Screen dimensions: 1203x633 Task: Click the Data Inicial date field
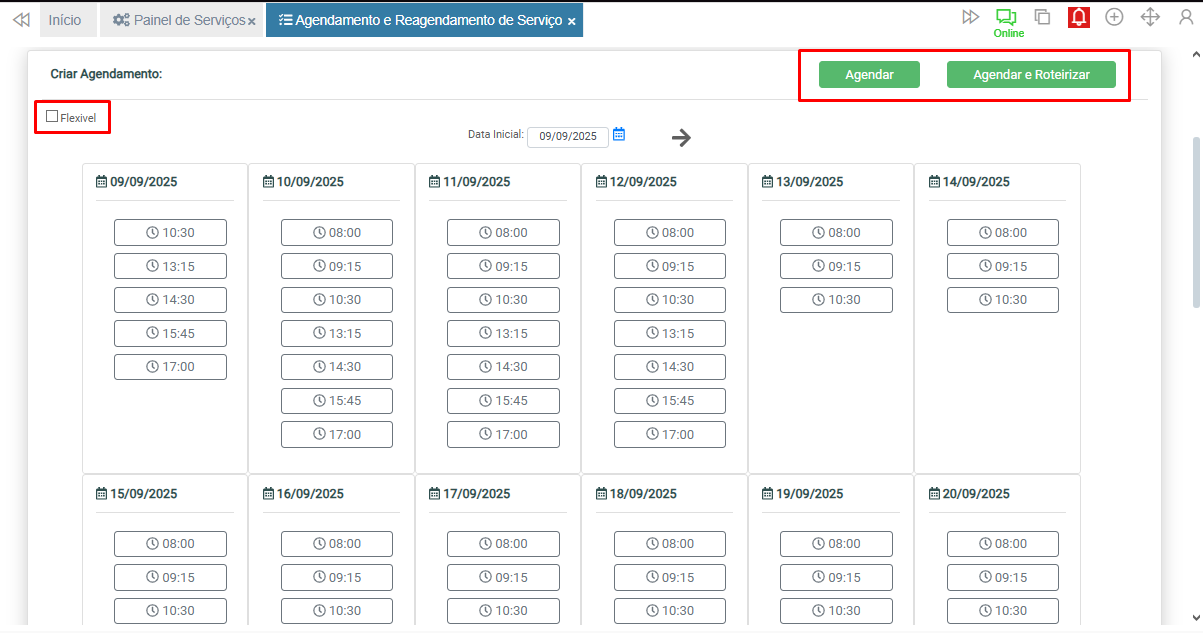point(567,136)
